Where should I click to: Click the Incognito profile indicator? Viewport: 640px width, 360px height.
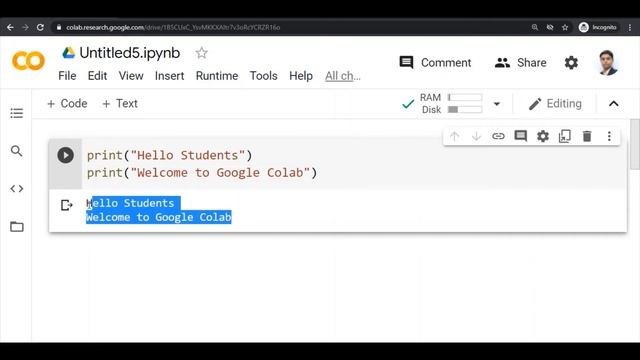(598, 27)
